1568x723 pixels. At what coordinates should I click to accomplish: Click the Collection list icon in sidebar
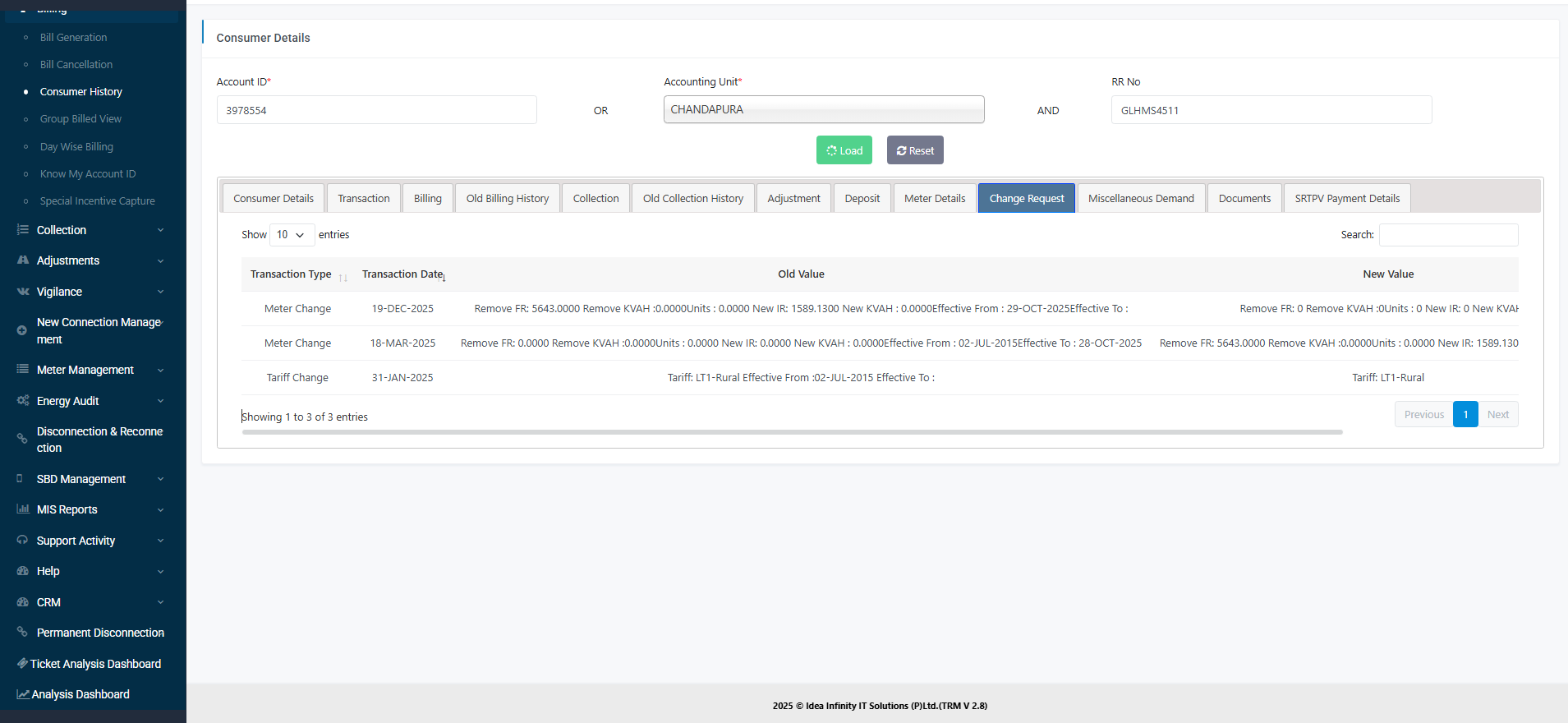(22, 230)
